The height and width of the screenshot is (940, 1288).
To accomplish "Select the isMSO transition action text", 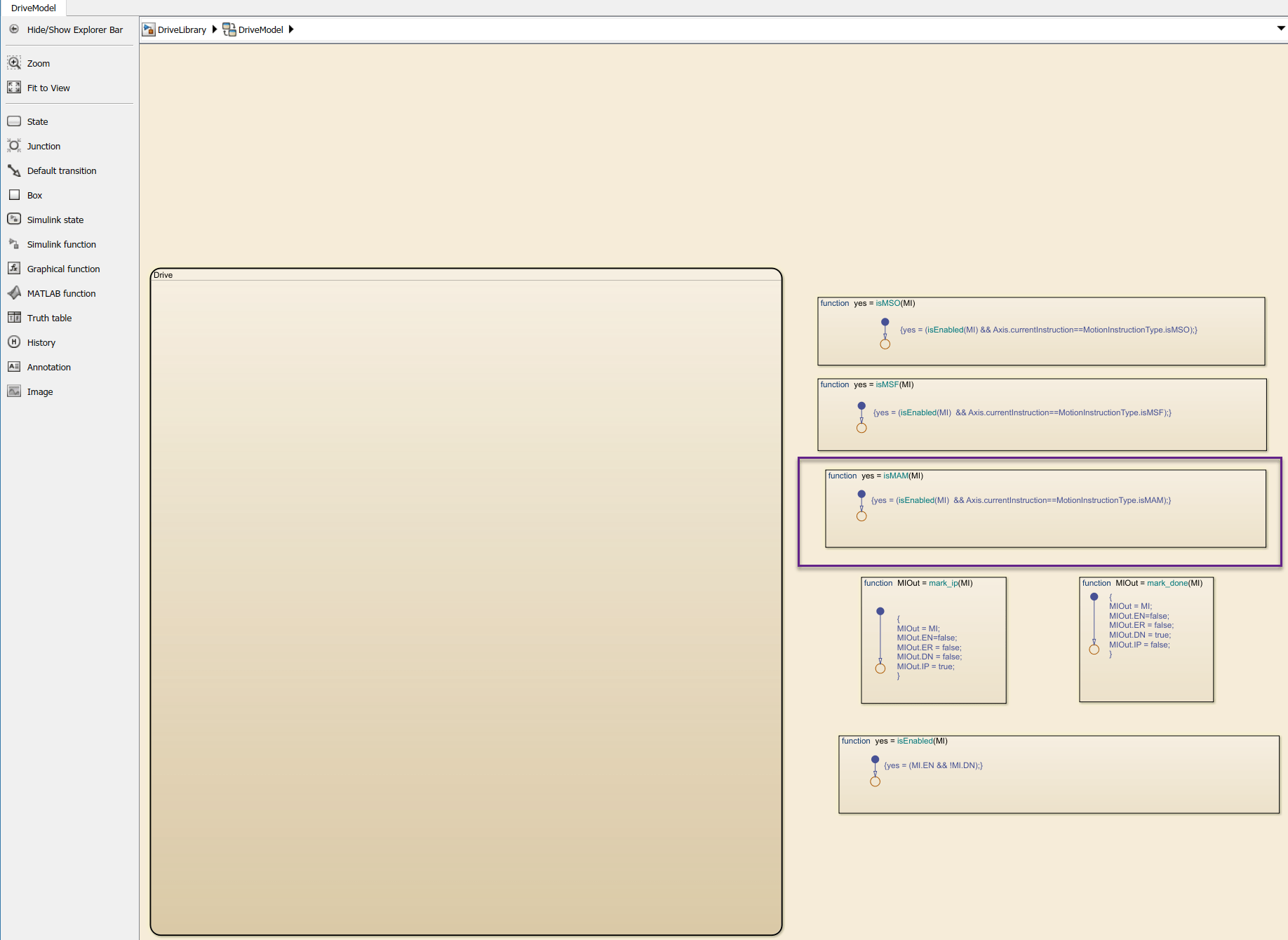I will [x=1049, y=330].
